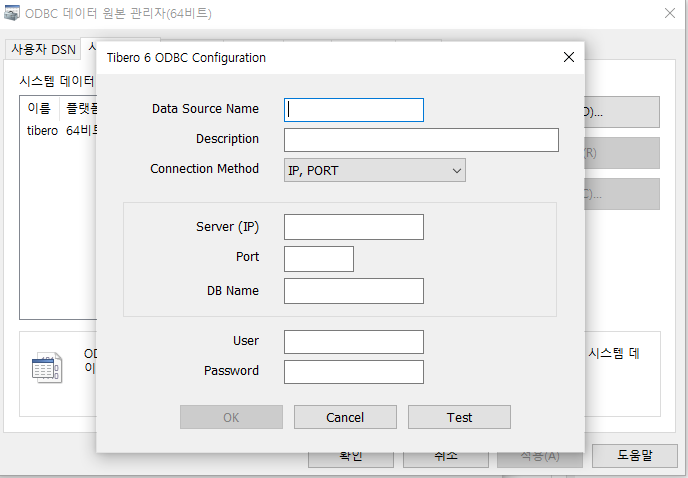Click the partly hidden add button ending in D)...

pos(622,112)
